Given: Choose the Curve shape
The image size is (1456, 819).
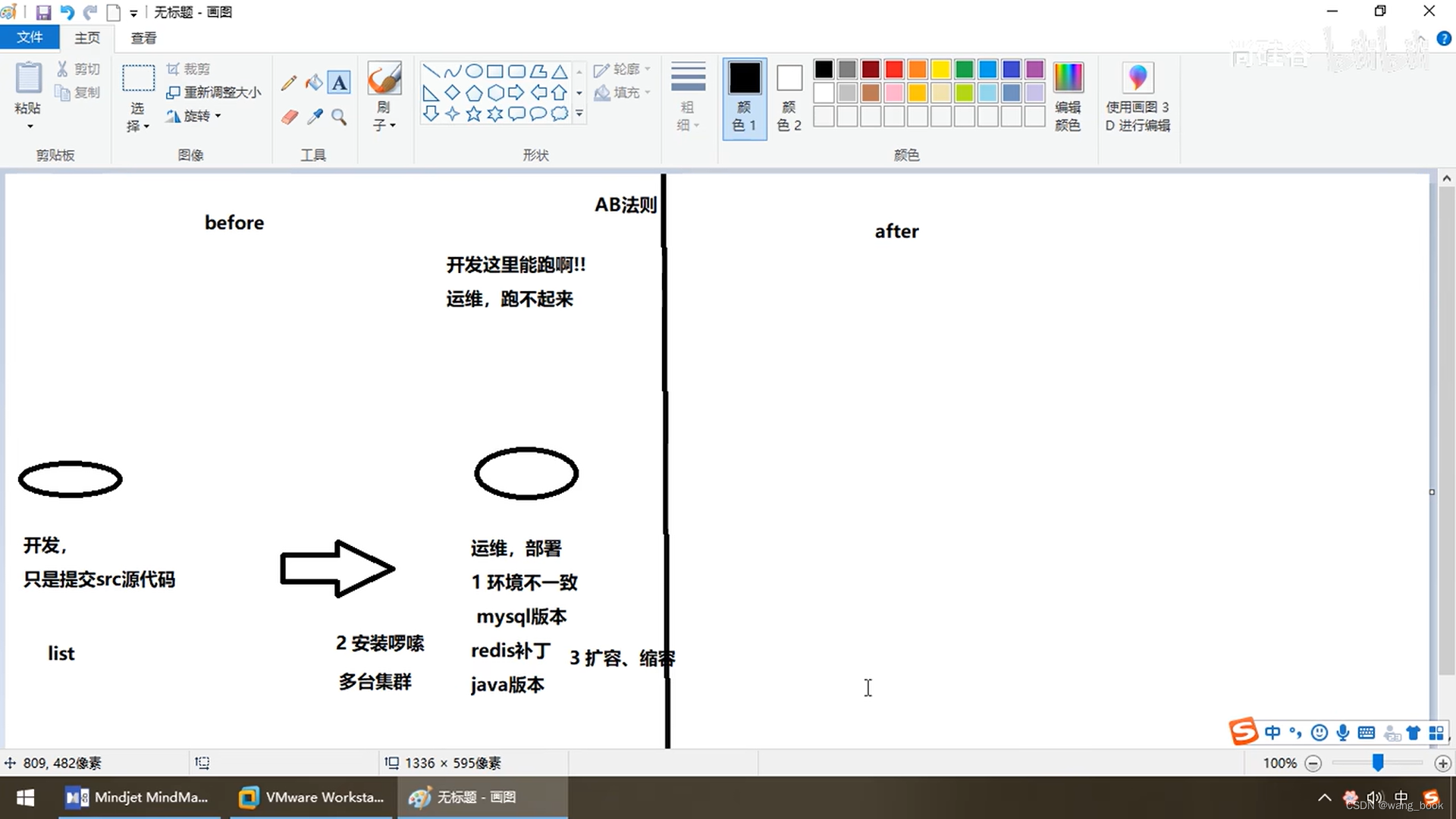Looking at the screenshot, I should pos(452,71).
